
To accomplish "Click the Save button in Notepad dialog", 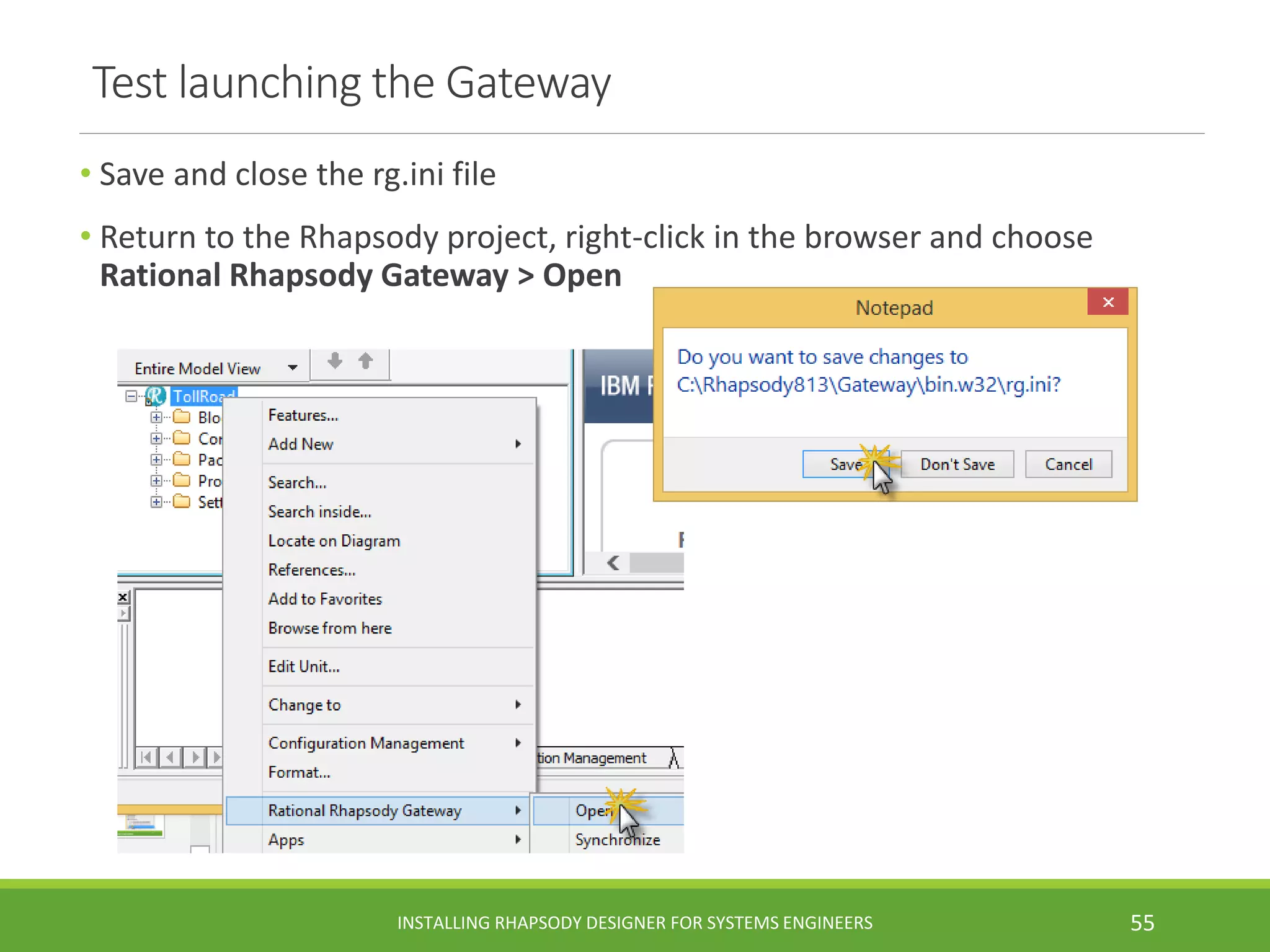I will pyautogui.click(x=846, y=464).
